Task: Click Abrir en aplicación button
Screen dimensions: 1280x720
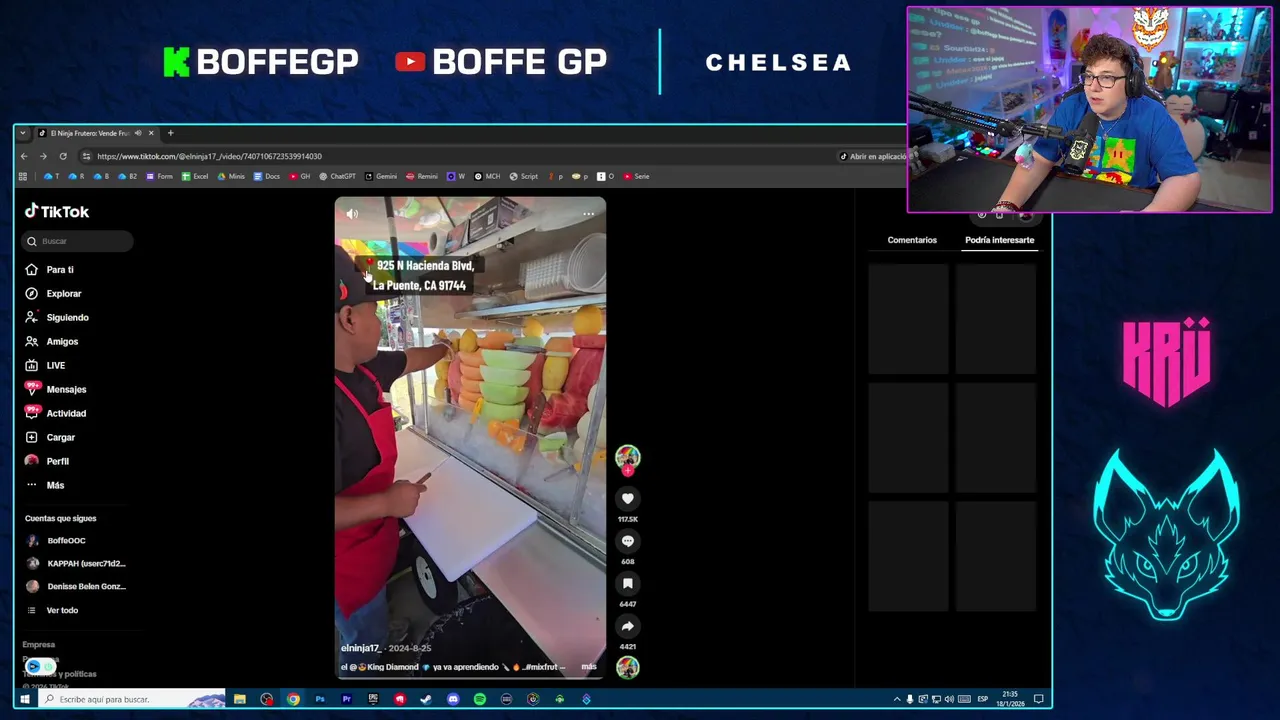Action: pos(872,156)
